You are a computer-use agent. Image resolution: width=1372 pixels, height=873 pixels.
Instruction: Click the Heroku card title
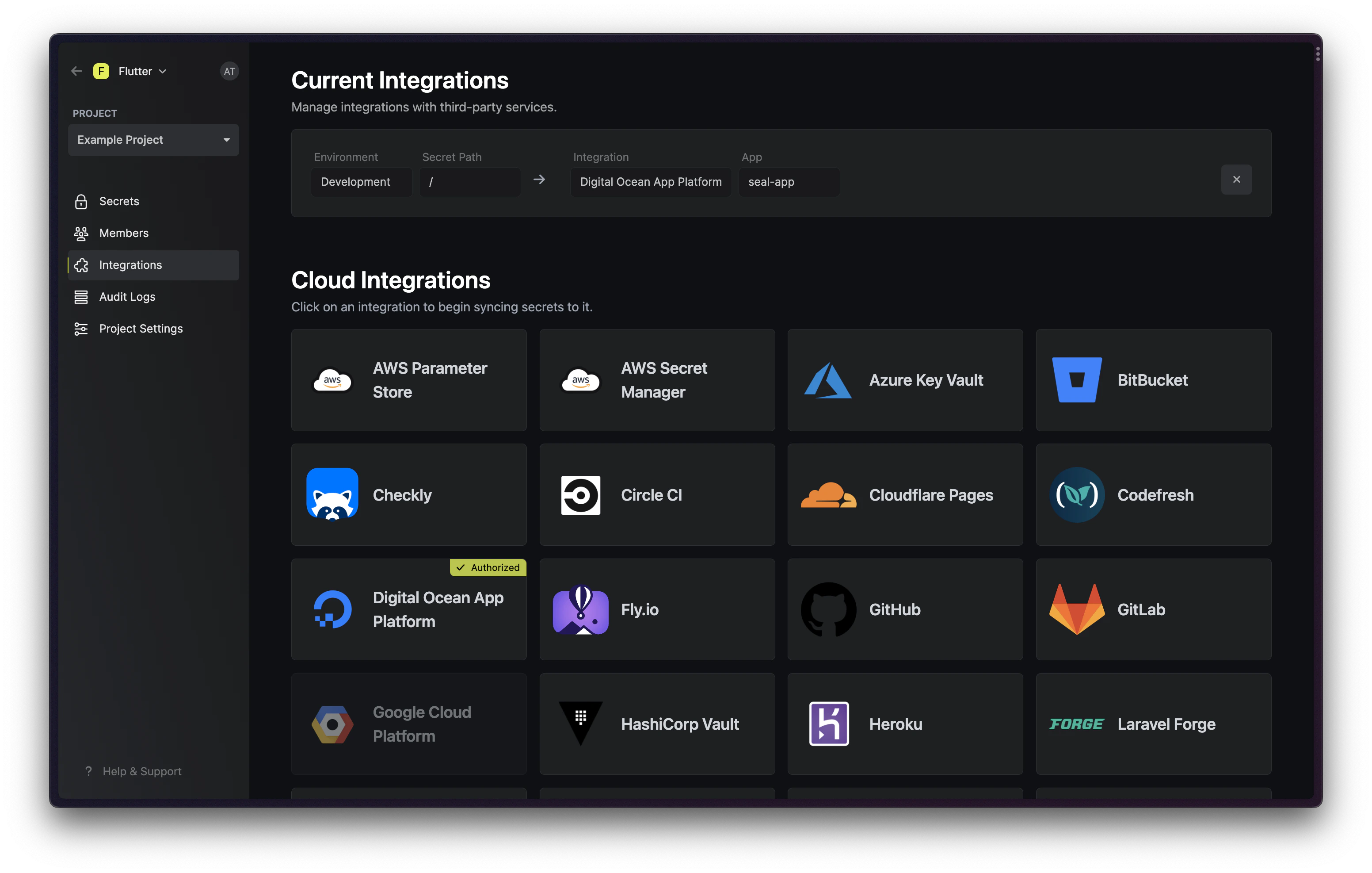(895, 724)
